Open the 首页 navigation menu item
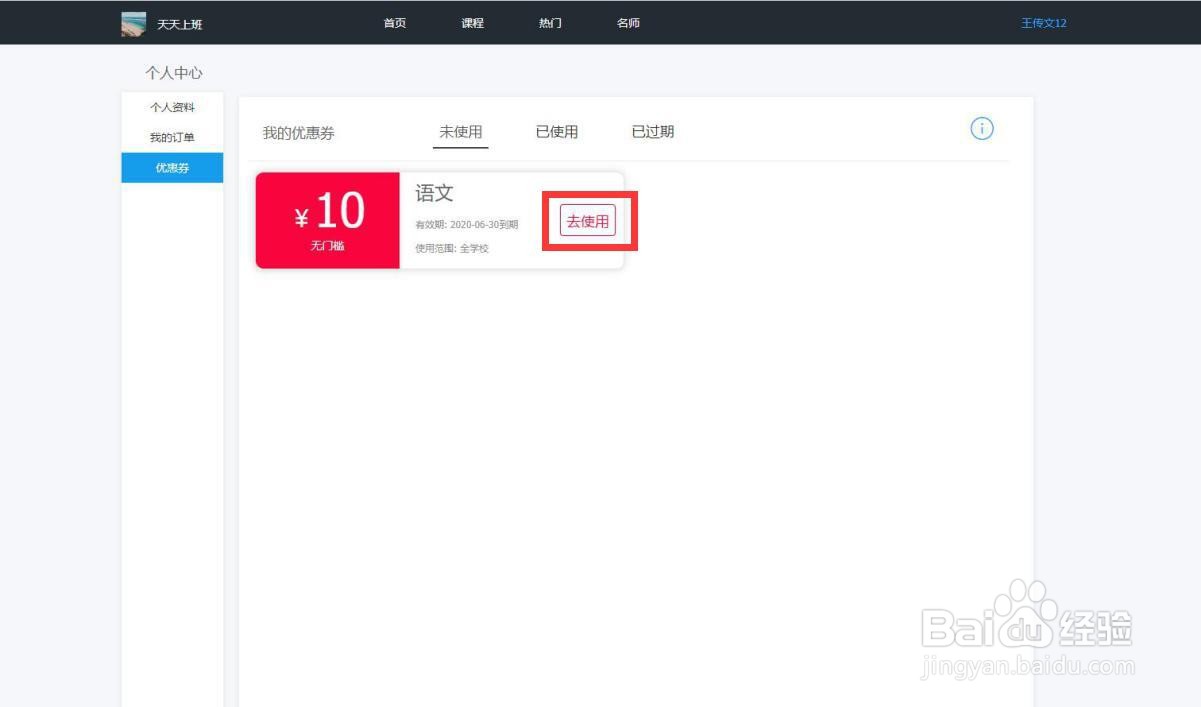This screenshot has height=707, width=1201. (x=393, y=21)
